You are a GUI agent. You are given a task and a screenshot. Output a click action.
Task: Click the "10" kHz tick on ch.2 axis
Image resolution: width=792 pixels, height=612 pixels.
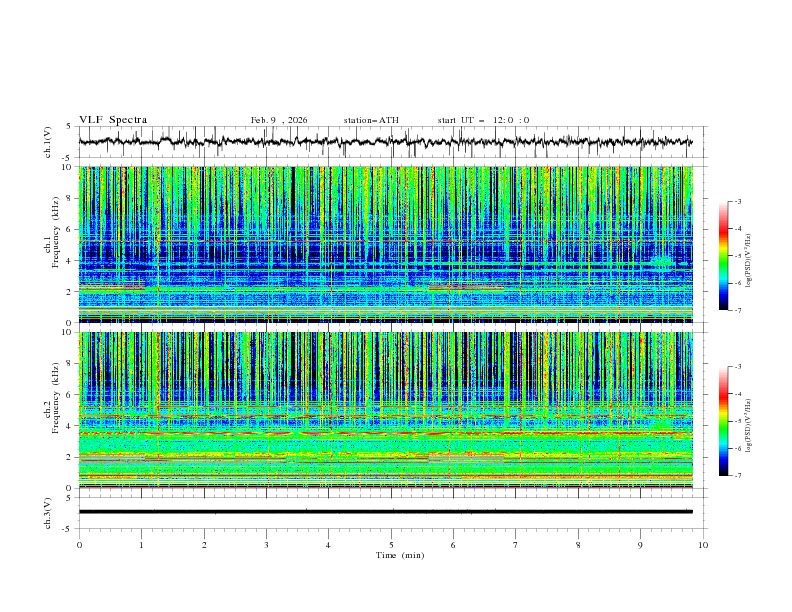(x=69, y=332)
